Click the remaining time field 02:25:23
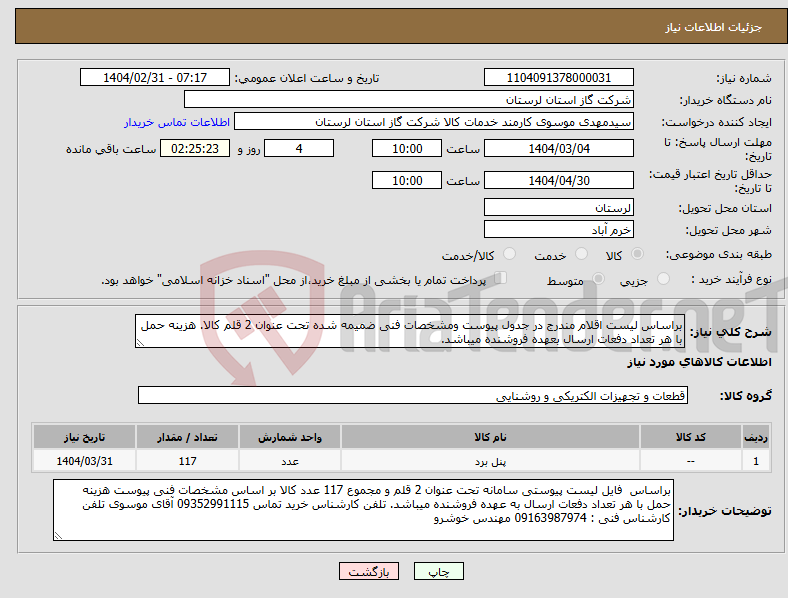 [x=195, y=148]
